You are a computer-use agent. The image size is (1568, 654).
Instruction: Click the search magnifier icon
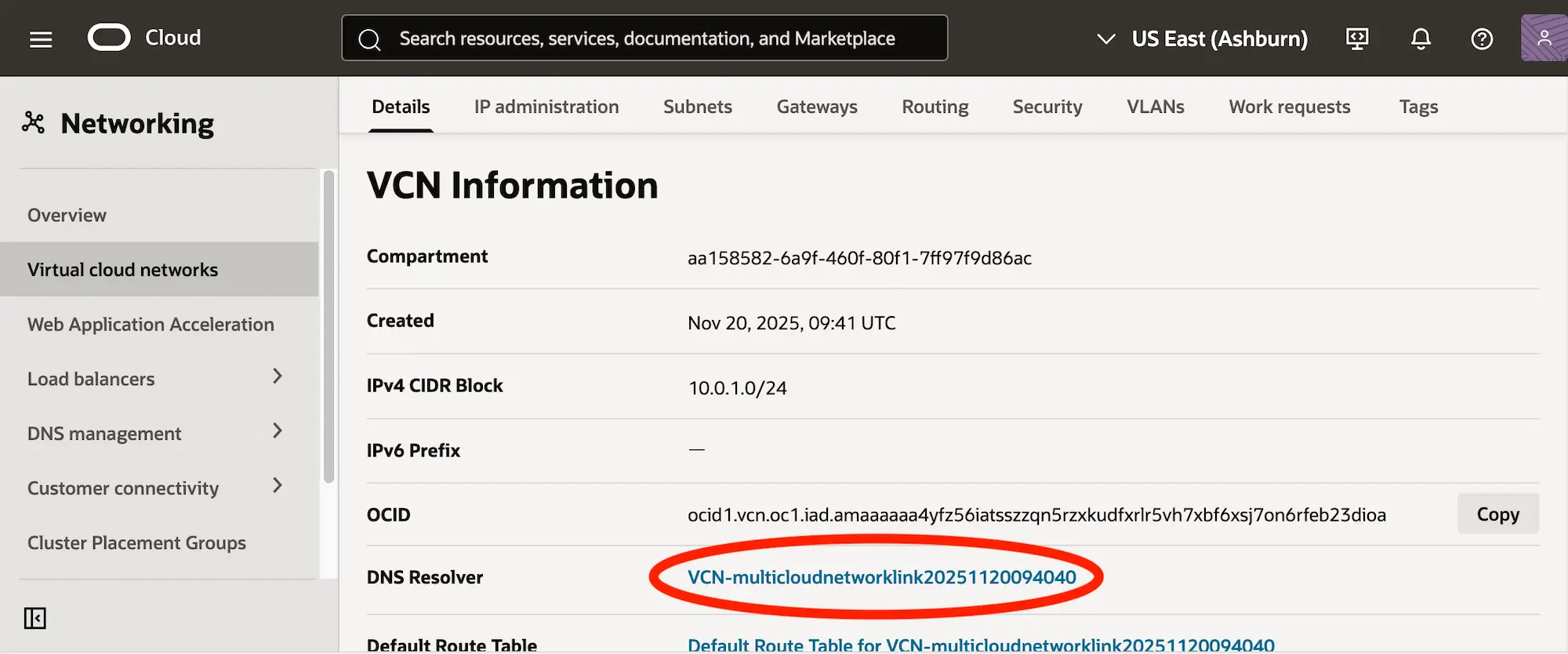(x=370, y=39)
